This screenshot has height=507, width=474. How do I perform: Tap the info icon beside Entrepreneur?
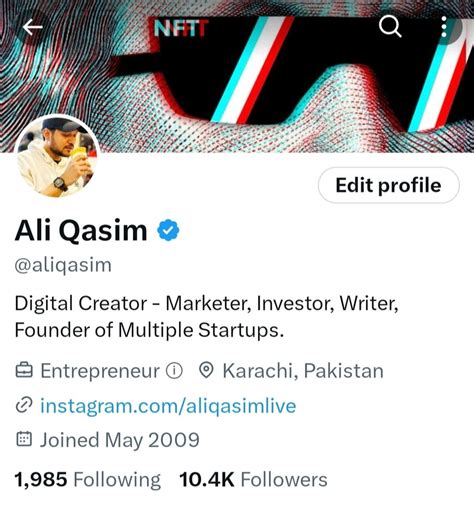point(174,371)
